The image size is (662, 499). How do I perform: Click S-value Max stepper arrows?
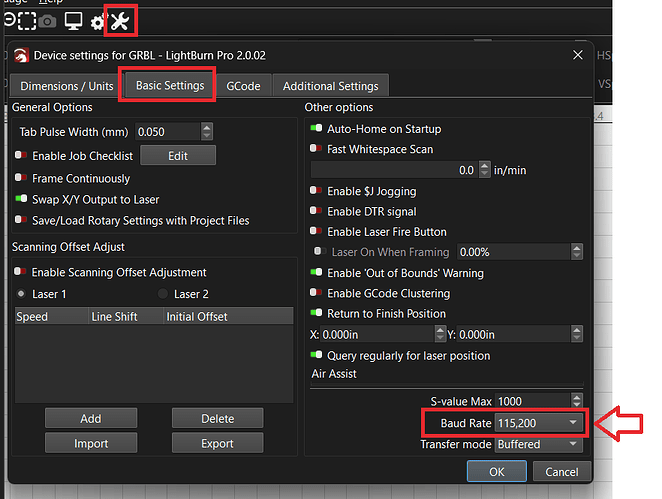click(577, 401)
